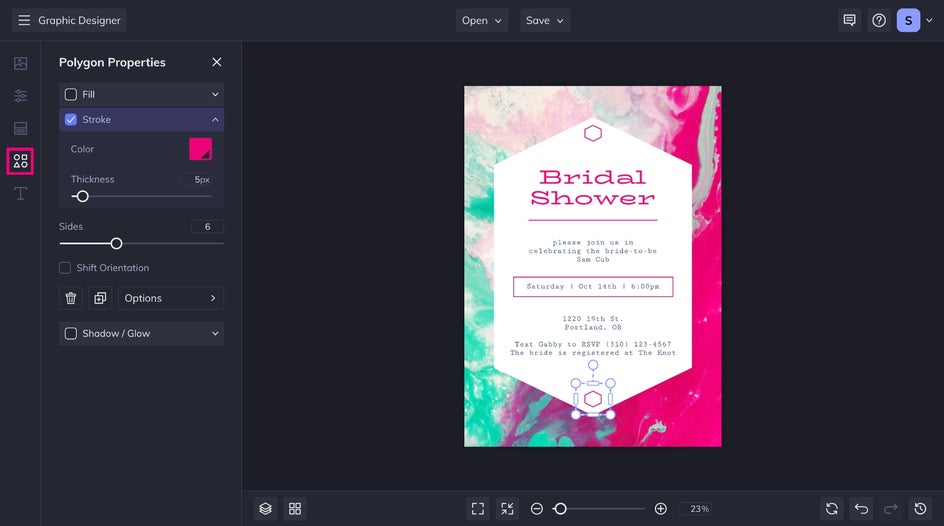The image size is (944, 526).
Task: Click the shrink-to-fit canvas icon
Action: point(508,509)
